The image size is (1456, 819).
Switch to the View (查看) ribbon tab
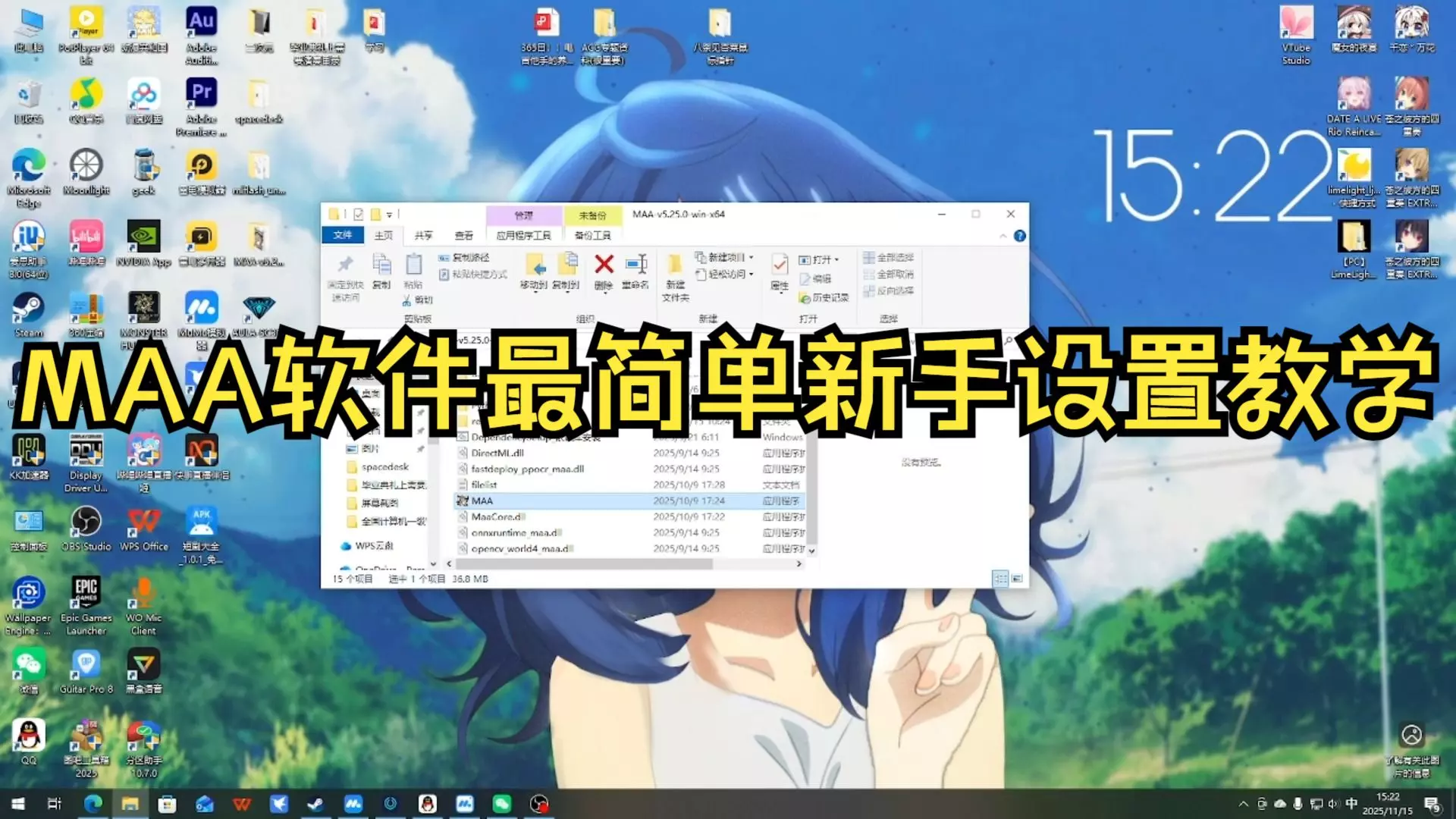463,235
